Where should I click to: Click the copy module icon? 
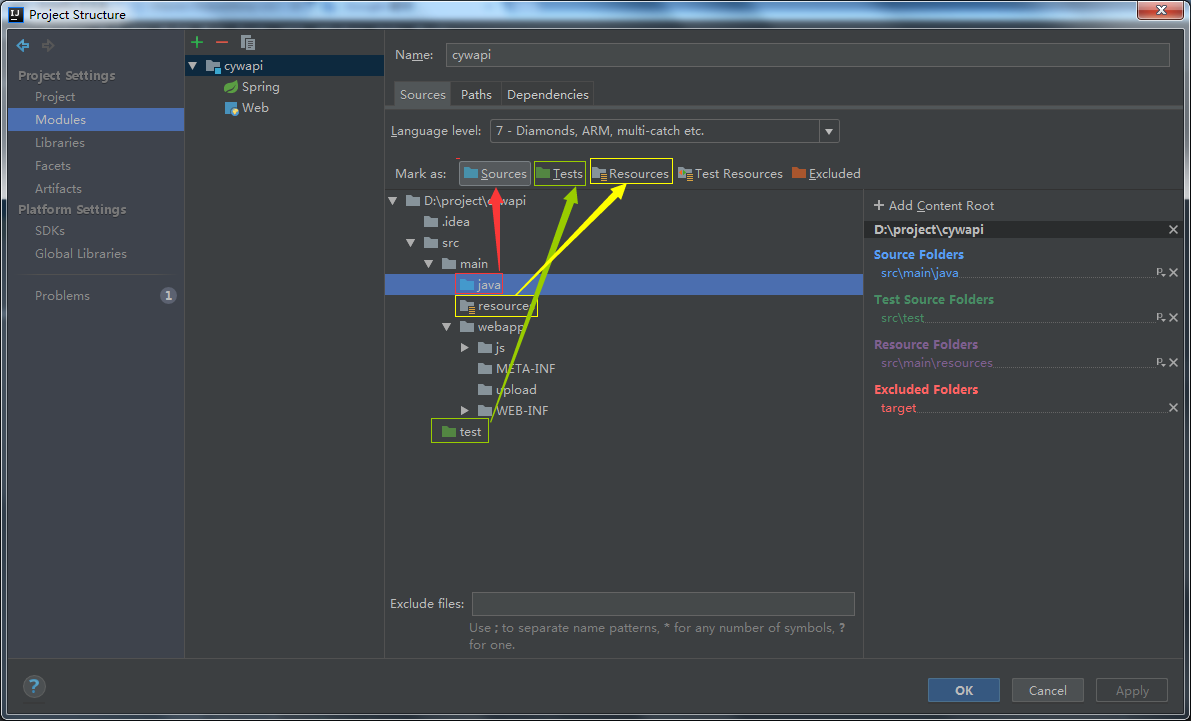(248, 42)
